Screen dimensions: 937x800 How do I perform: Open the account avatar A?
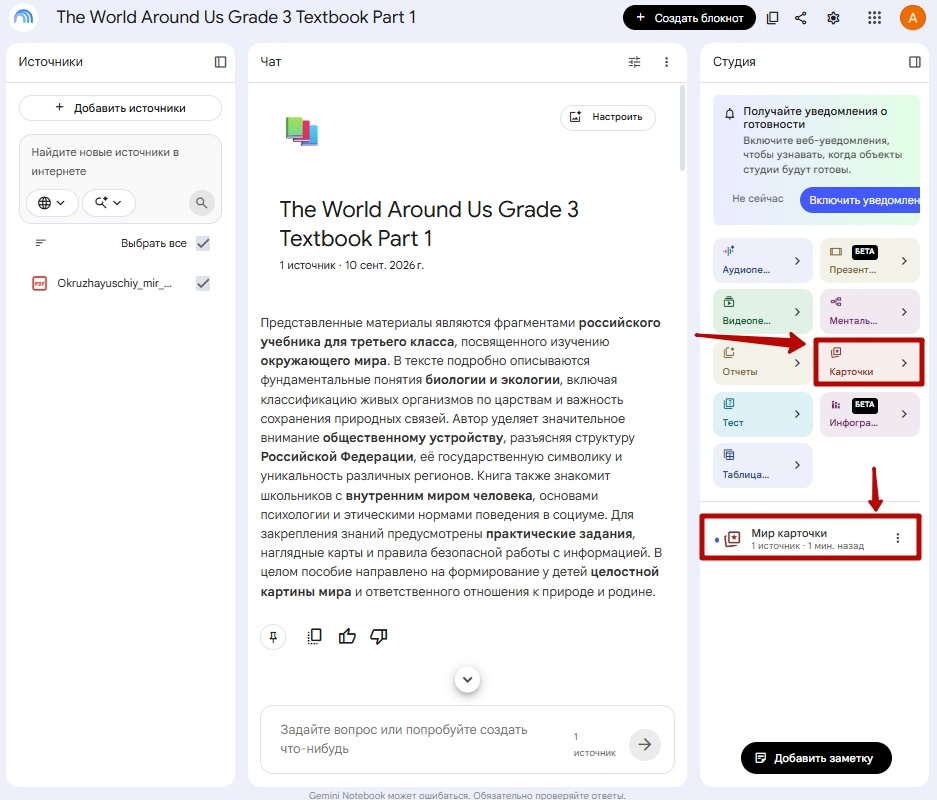coord(912,18)
